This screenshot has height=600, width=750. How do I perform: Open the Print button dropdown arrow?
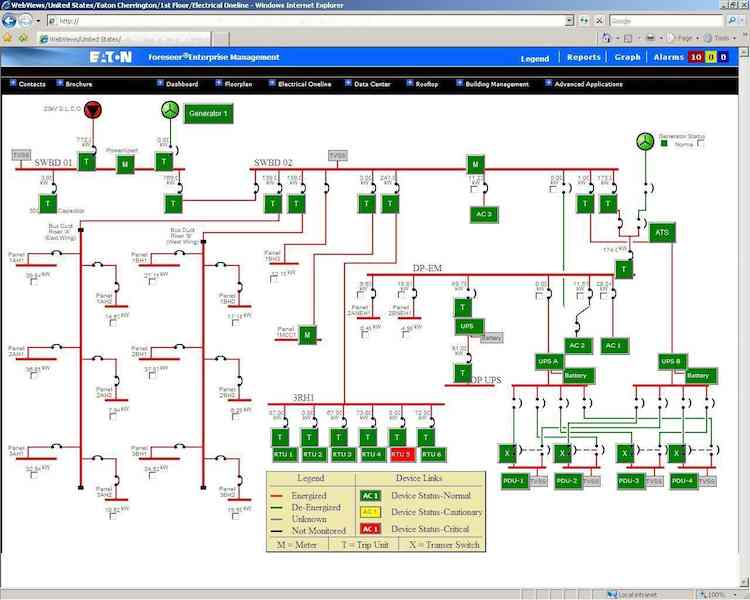tap(661, 38)
